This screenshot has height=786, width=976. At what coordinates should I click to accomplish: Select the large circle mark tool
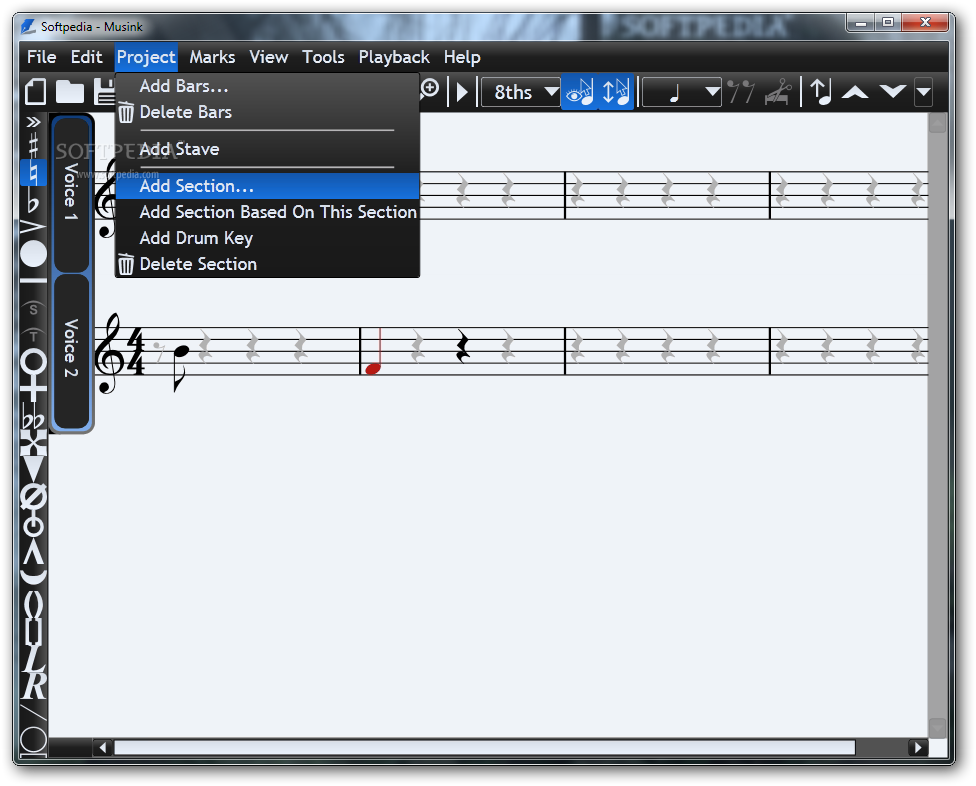(33, 740)
